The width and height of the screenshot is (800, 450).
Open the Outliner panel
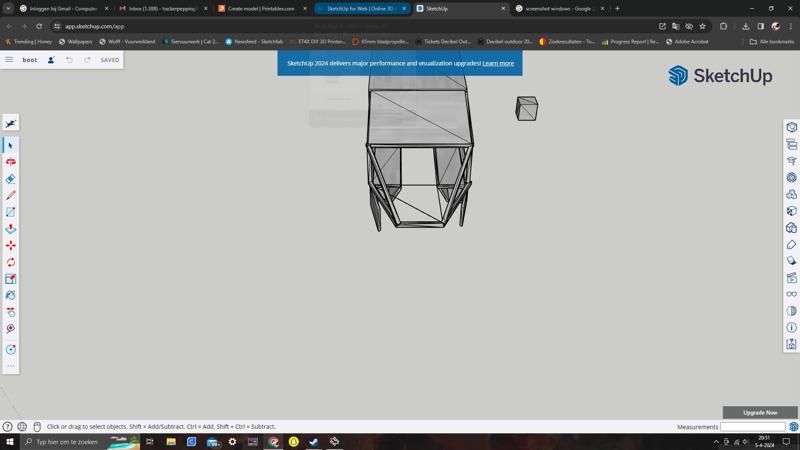point(791,144)
